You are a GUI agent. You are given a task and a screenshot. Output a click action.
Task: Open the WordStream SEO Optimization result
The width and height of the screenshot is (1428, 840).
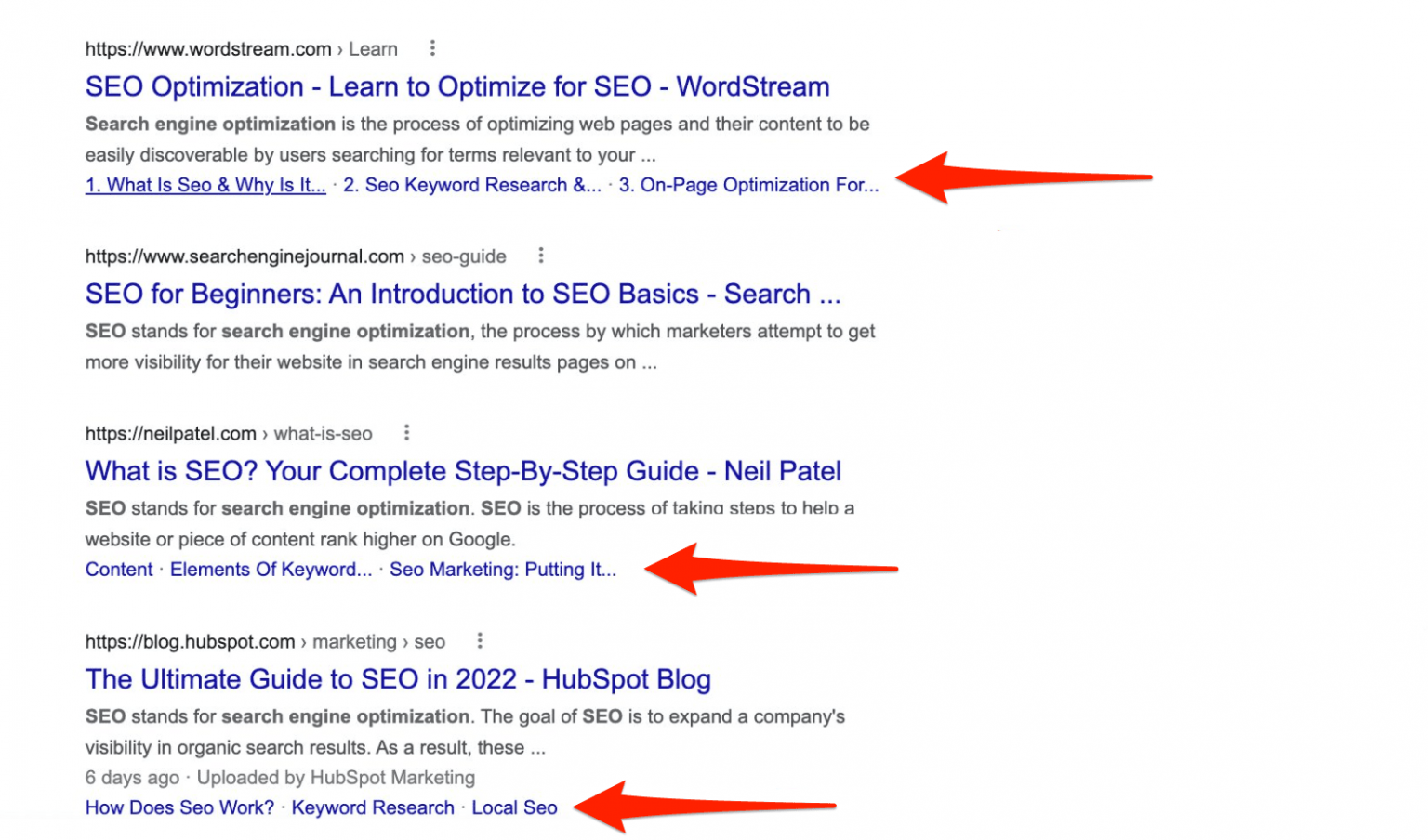pyautogui.click(x=456, y=86)
